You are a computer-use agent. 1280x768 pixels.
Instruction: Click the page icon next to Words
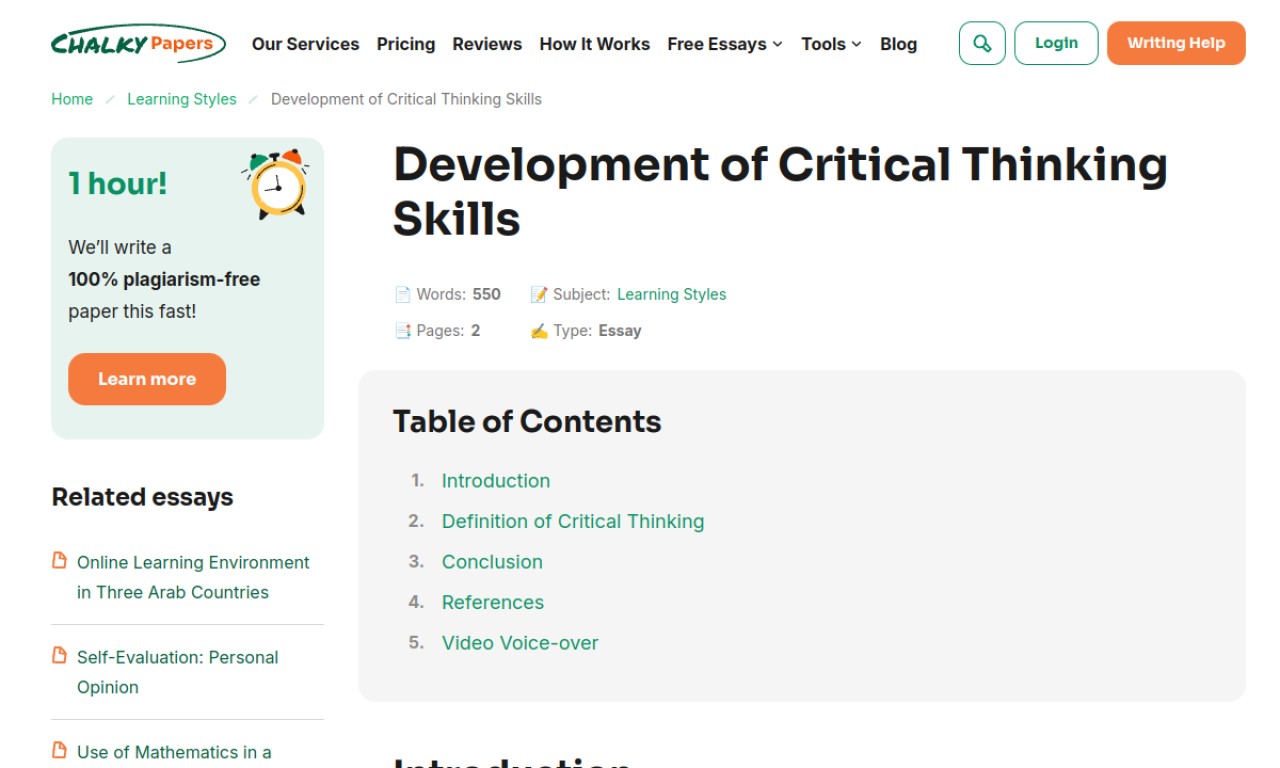[403, 294]
